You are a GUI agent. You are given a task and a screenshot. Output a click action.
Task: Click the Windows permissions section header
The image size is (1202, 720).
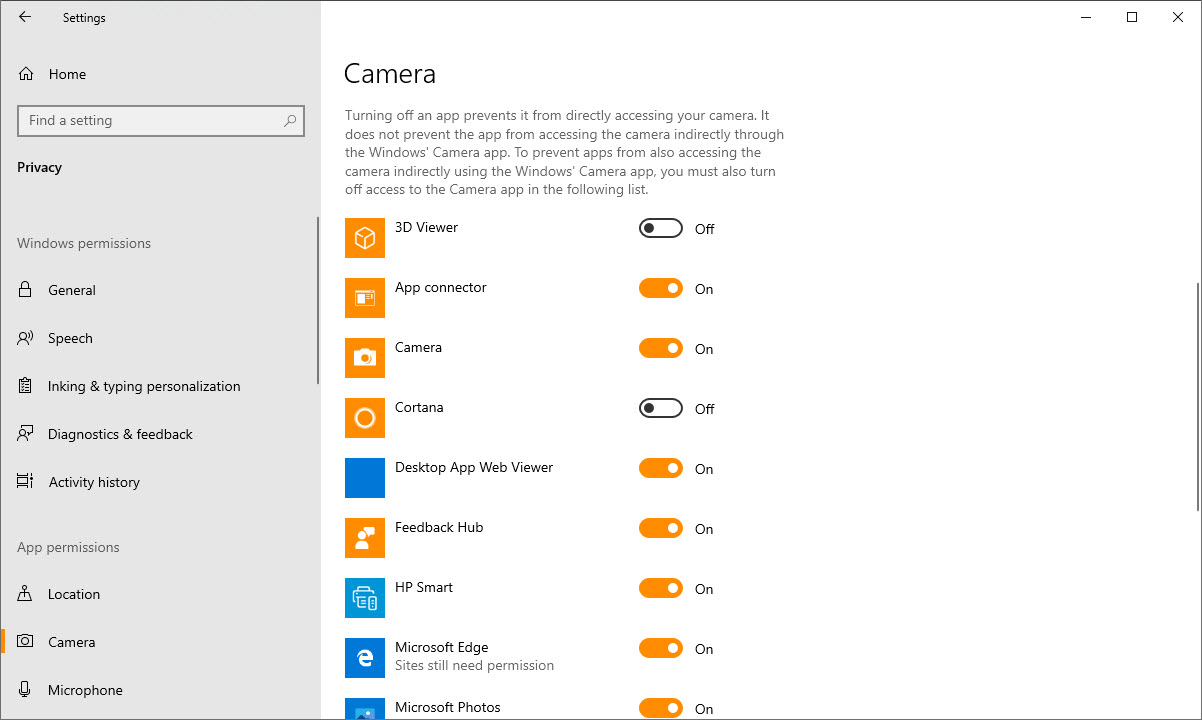[84, 243]
